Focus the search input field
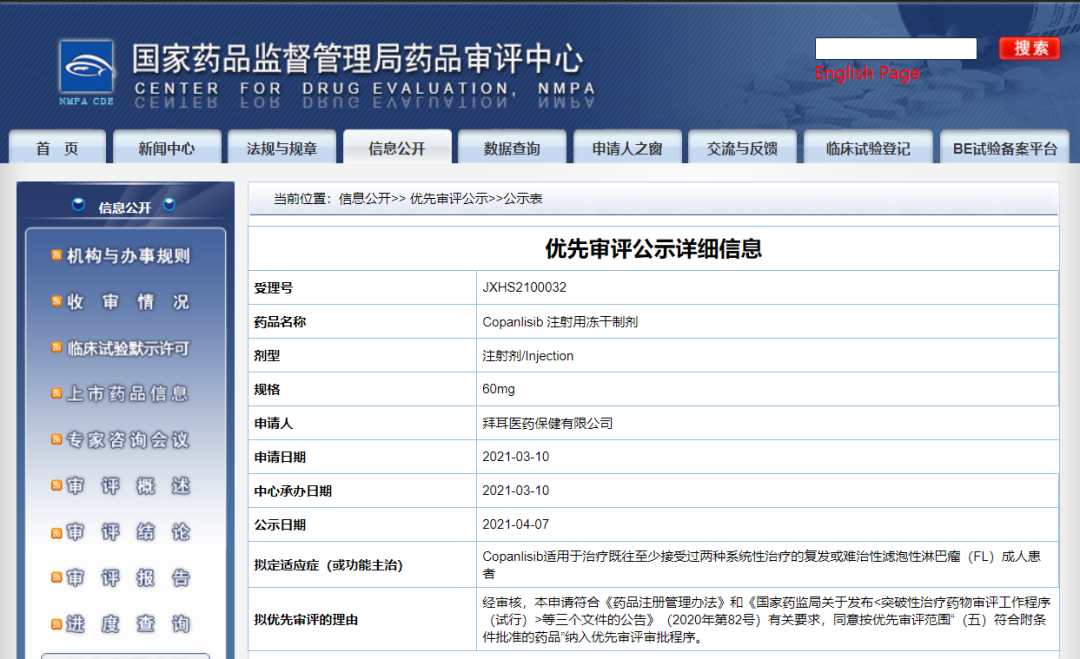This screenshot has height=659, width=1080. (896, 48)
